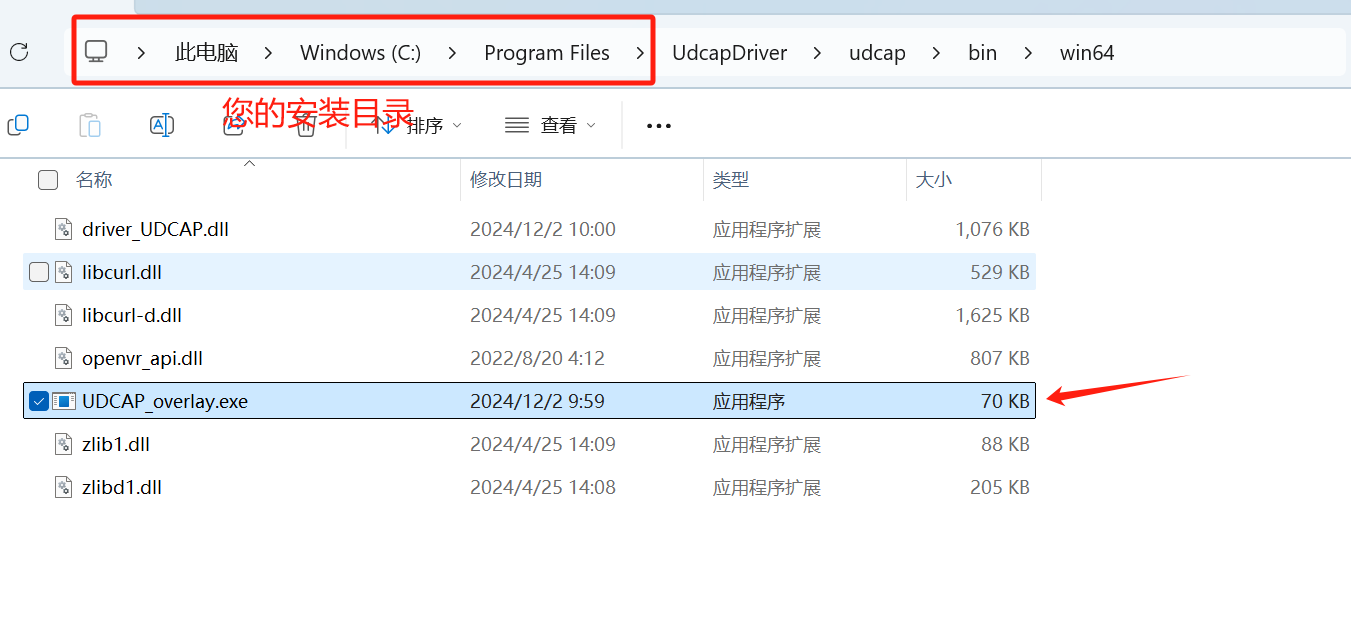Click the 205 KB size value
This screenshot has width=1351, height=627.
pyautogui.click(x=1000, y=487)
